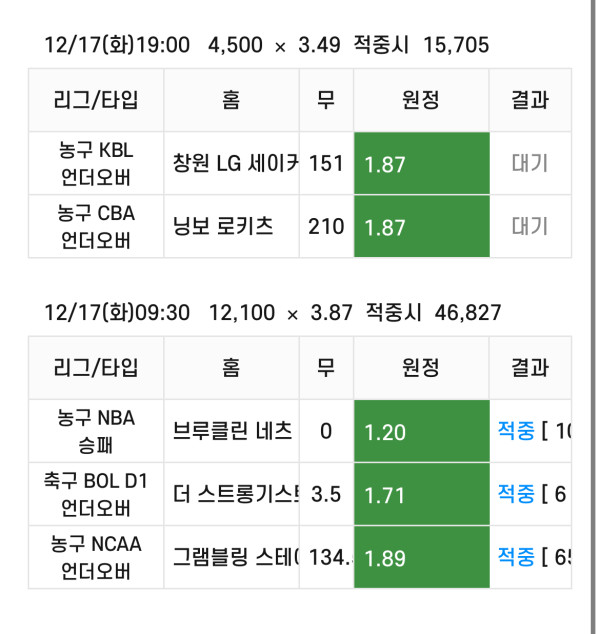Viewport: 600px width, 634px height.
Task: Open the 창원 LG 세이커스 home team cell
Action: pos(231,163)
